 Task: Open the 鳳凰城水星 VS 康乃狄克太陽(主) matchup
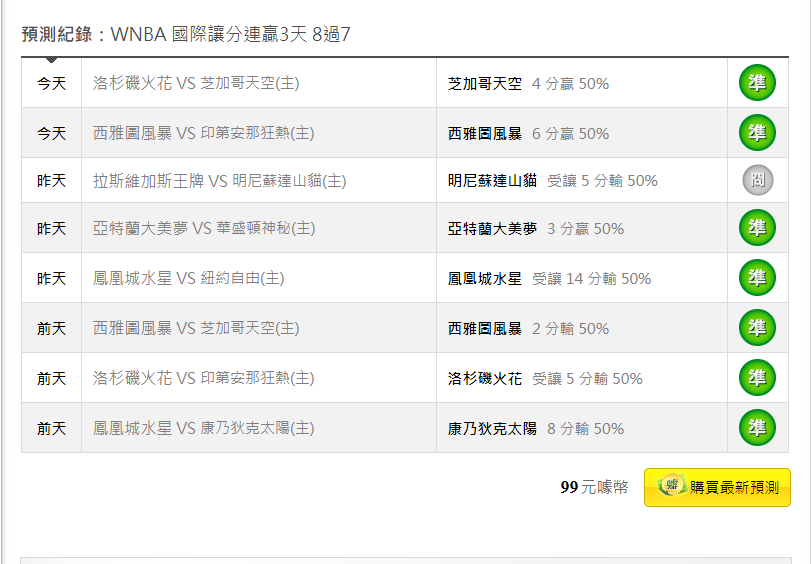tap(204, 428)
